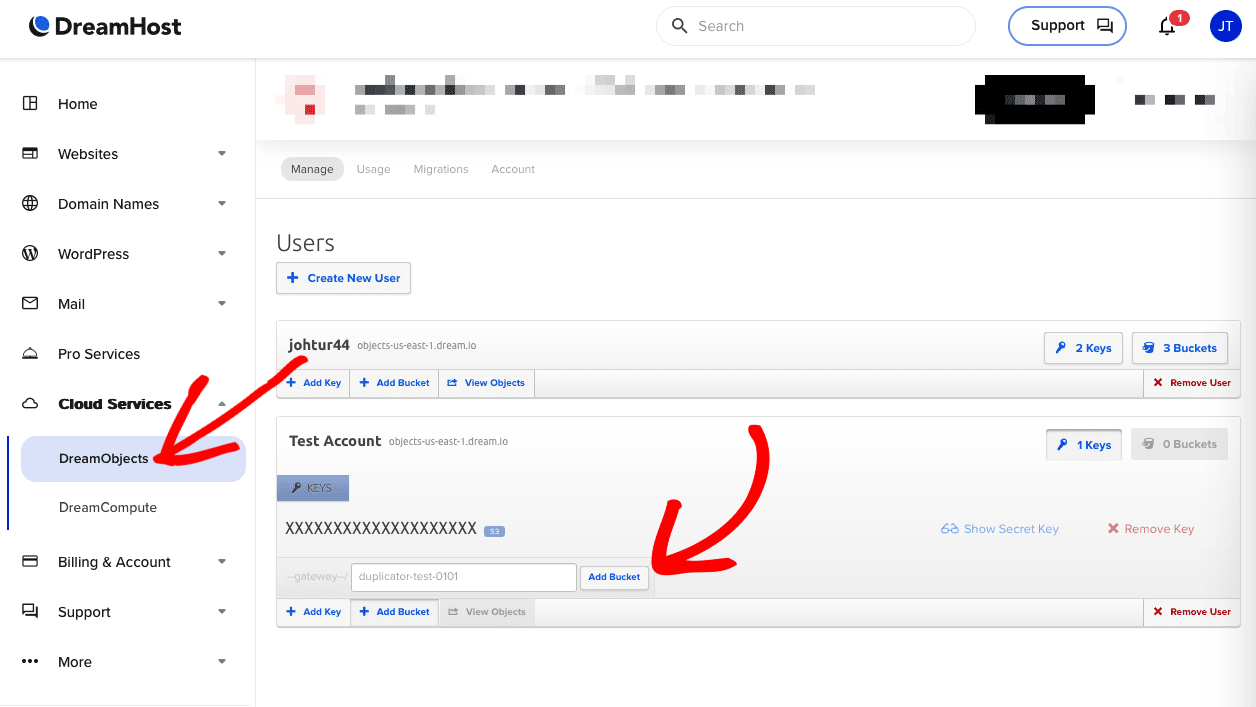The image size is (1256, 707).
Task: Expand the Domain Names menu arrow
Action: (222, 204)
